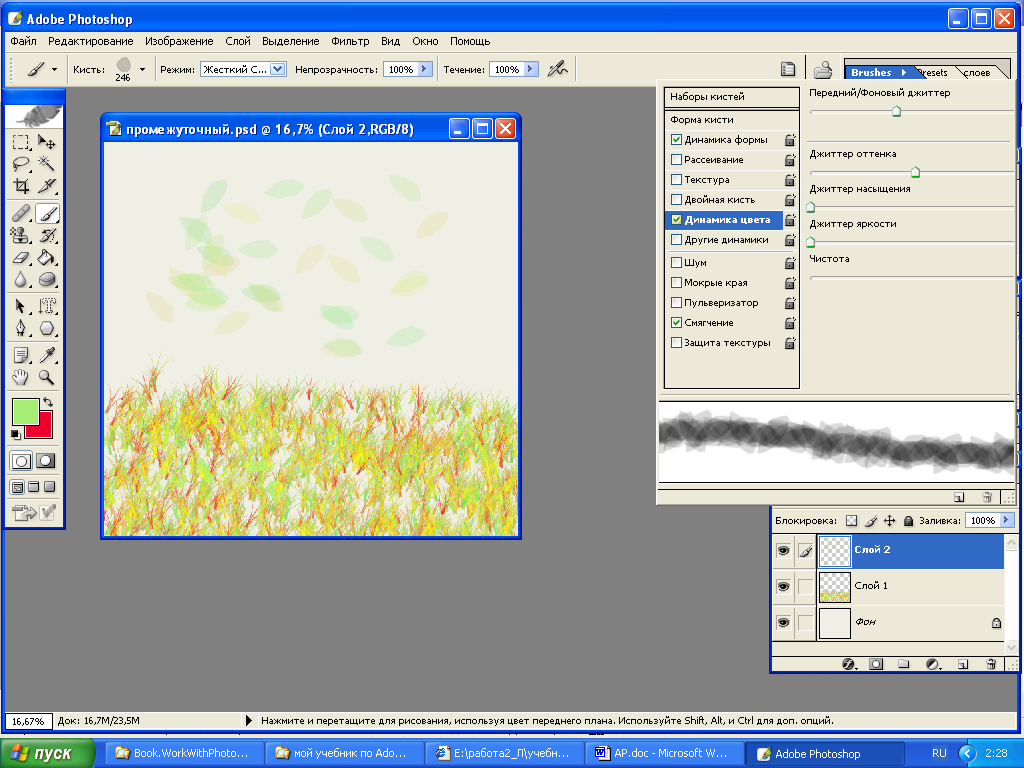Enable the Рассеивание checkbox
The height and width of the screenshot is (768, 1024).
pyautogui.click(x=677, y=160)
